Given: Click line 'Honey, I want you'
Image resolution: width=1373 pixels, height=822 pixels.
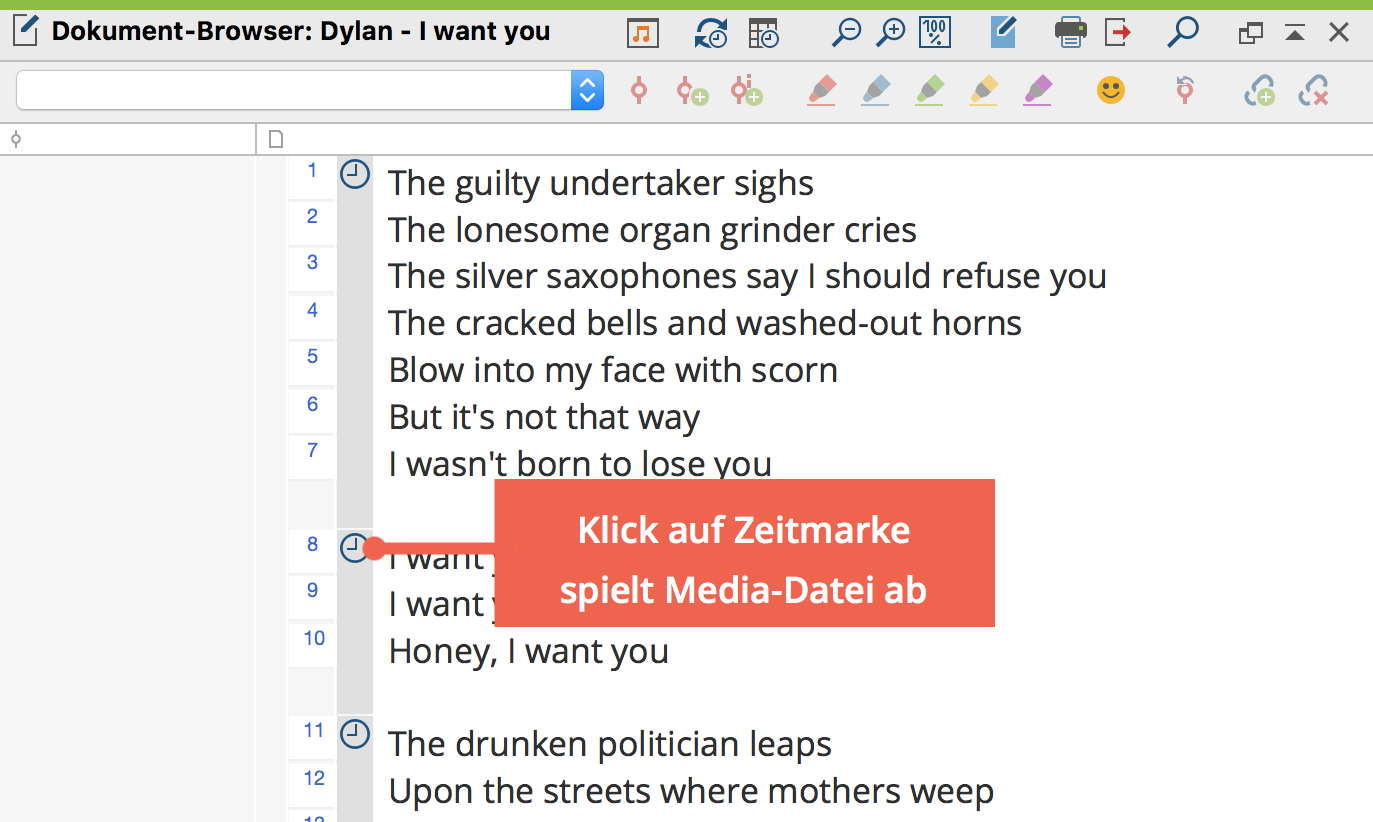Looking at the screenshot, I should (528, 651).
